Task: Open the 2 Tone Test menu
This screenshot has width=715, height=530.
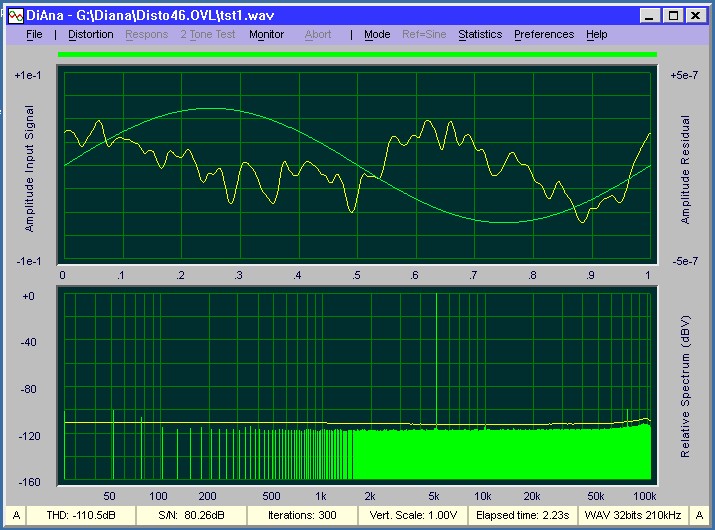Action: (208, 34)
